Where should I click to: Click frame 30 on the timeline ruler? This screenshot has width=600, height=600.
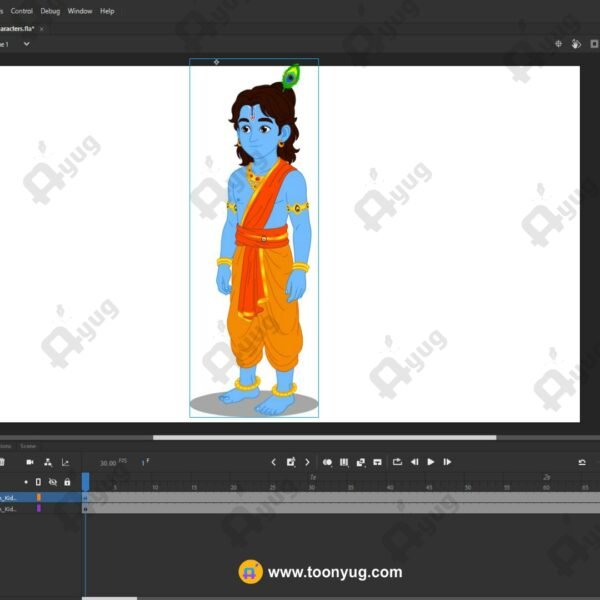point(312,487)
